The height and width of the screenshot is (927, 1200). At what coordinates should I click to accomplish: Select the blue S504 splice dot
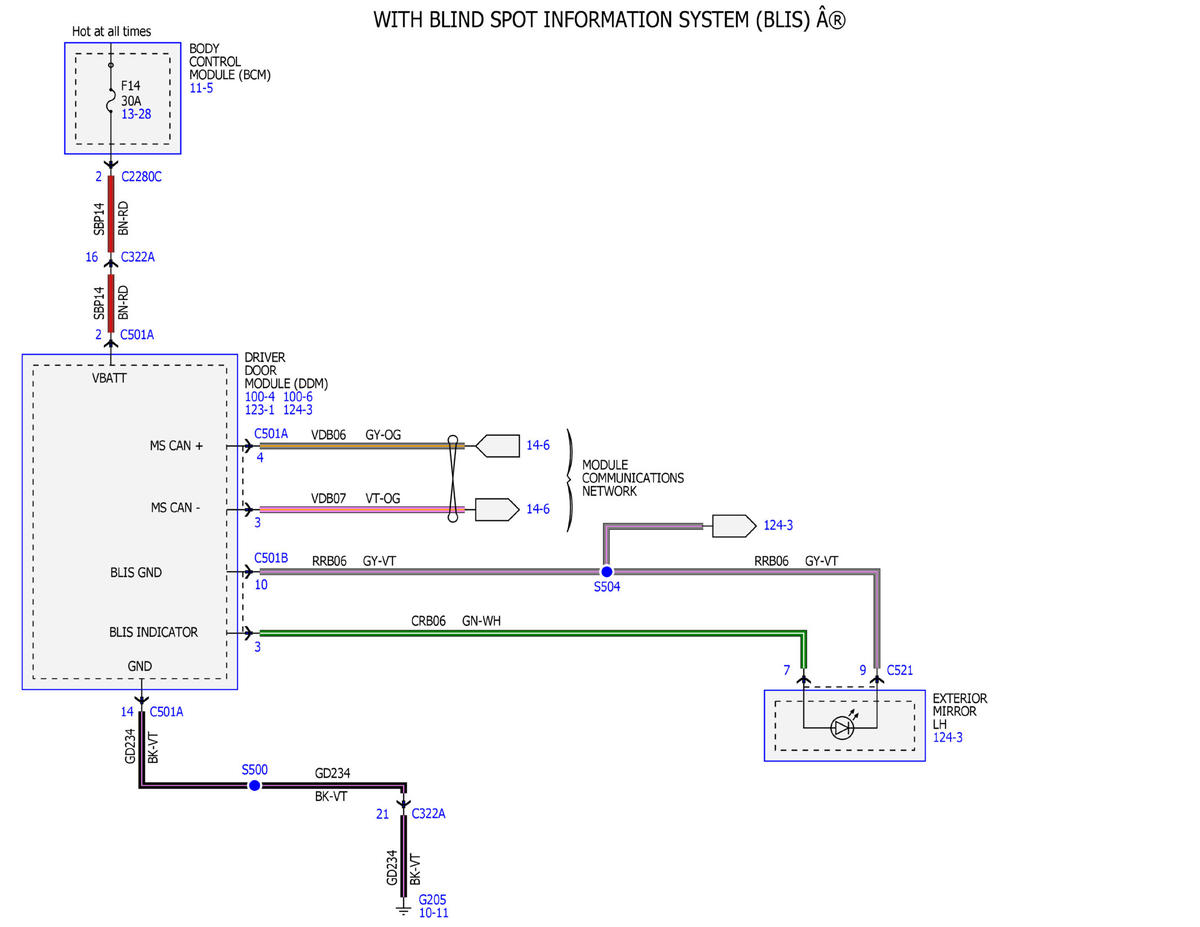pos(606,571)
